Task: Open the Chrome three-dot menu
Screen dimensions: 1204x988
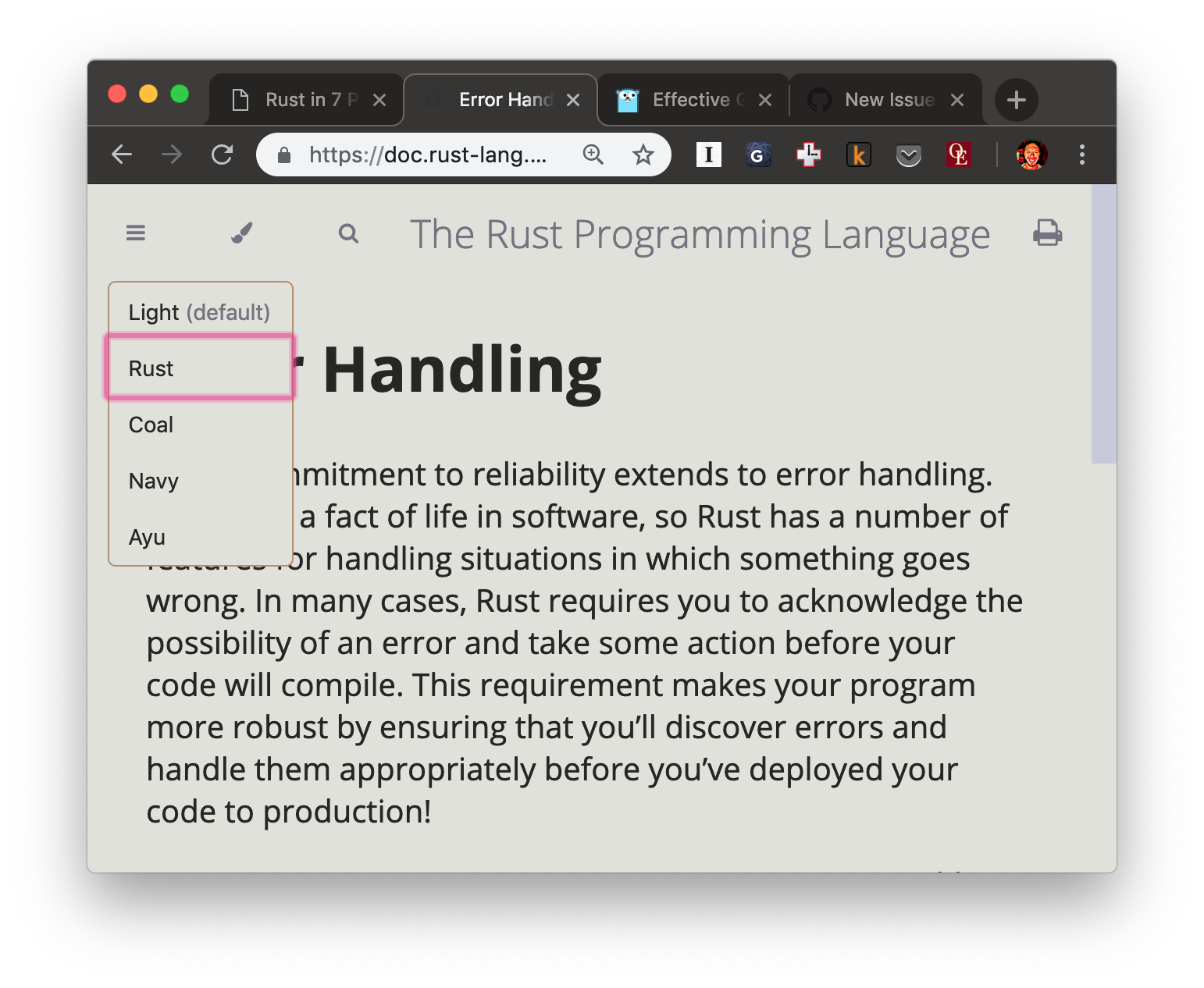Action: pyautogui.click(x=1082, y=155)
